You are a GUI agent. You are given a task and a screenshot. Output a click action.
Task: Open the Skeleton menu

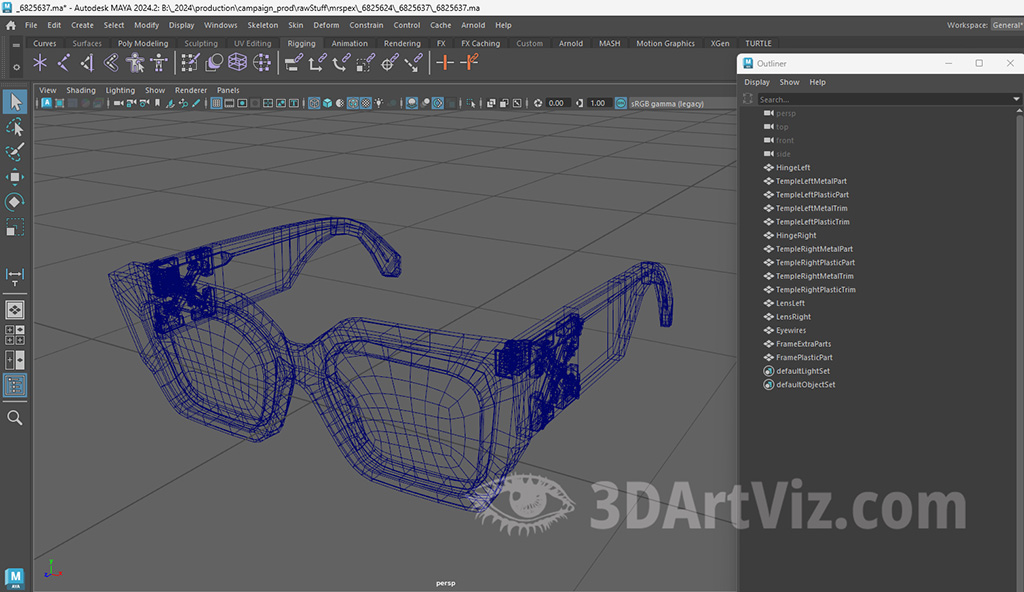click(262, 25)
